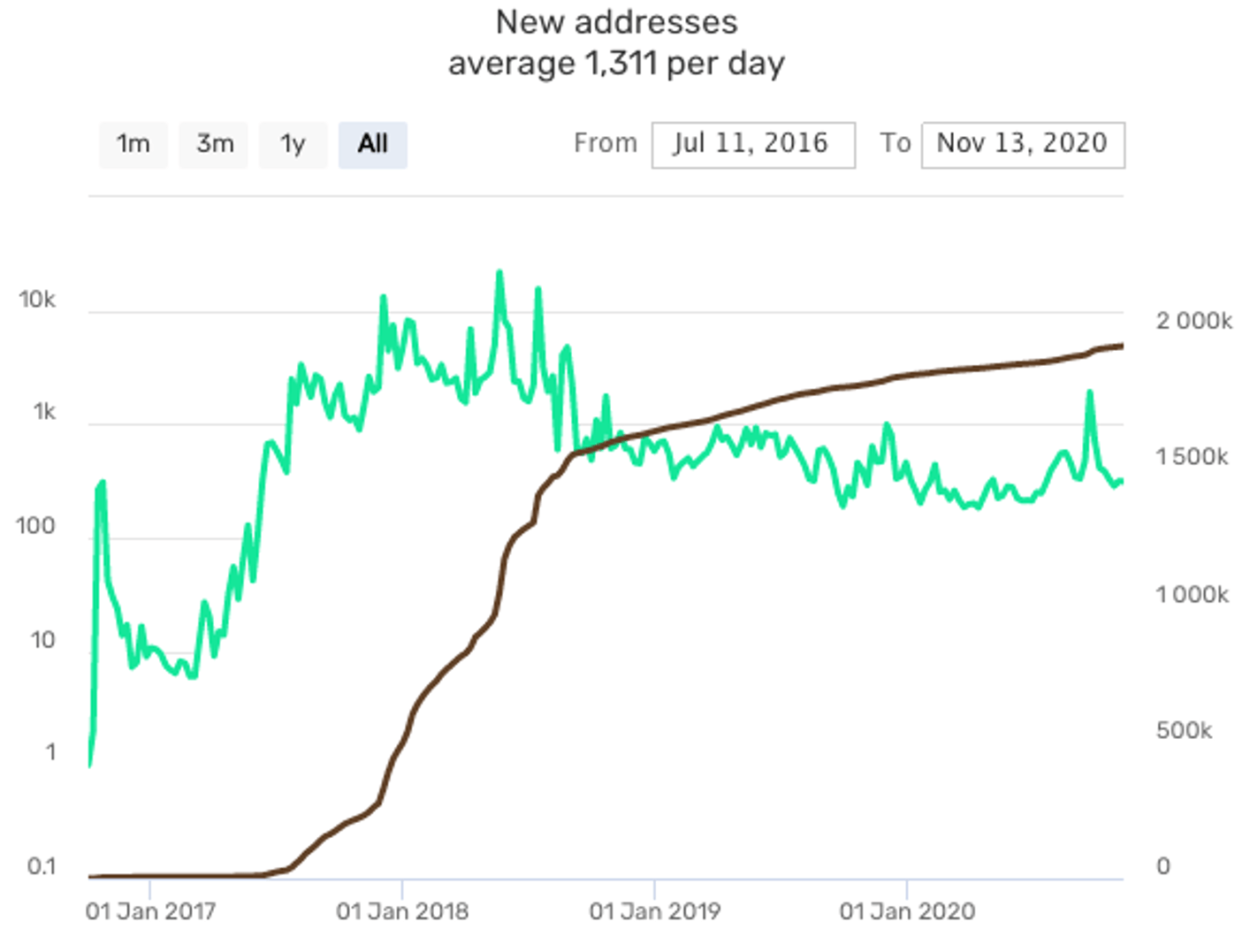Click the 2 000k right axis label

tap(1193, 321)
